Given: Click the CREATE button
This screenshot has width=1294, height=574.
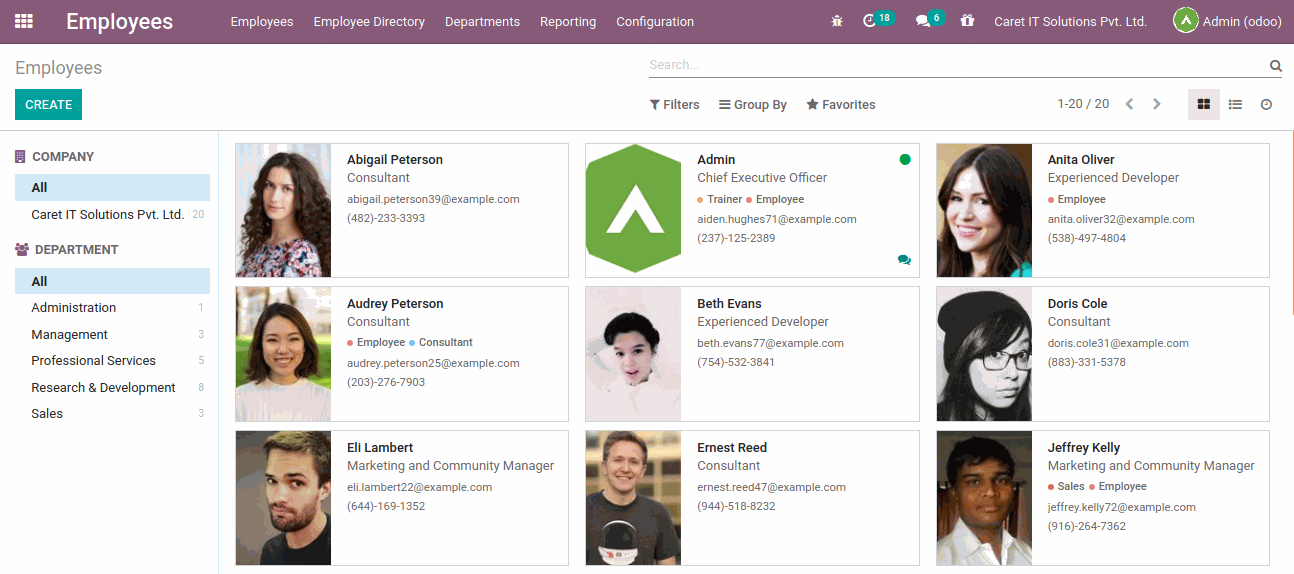Looking at the screenshot, I should [x=48, y=105].
